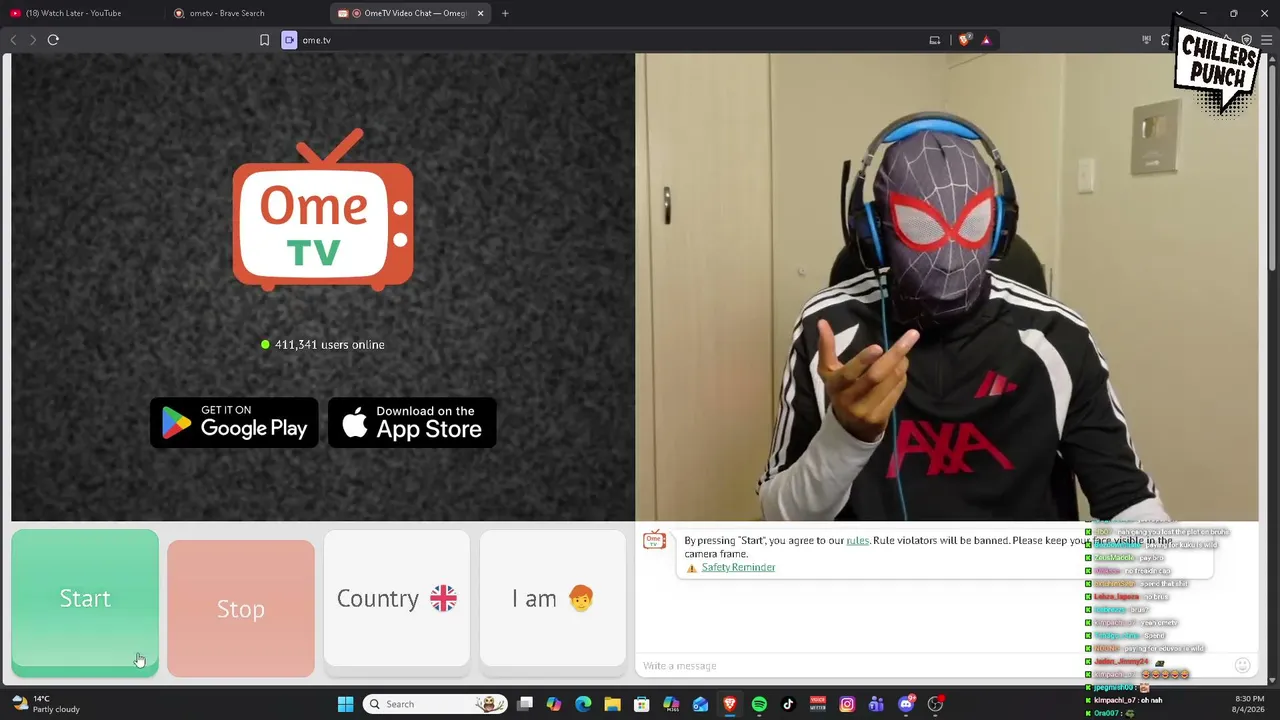Viewport: 1280px width, 720px height.
Task: Open Spotify from the taskbar
Action: pyautogui.click(x=759, y=704)
